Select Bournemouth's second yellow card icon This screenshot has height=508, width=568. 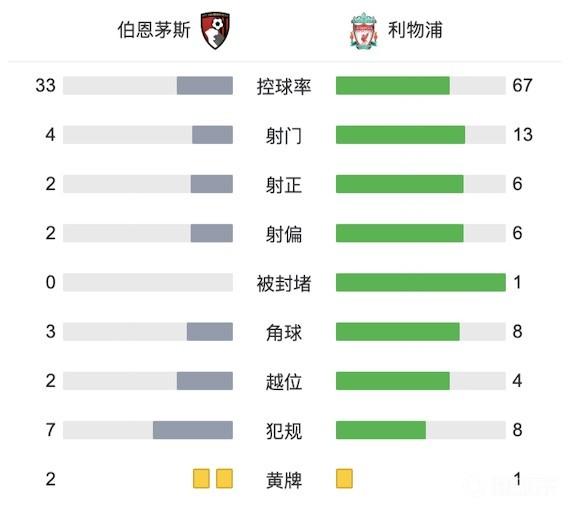(224, 479)
